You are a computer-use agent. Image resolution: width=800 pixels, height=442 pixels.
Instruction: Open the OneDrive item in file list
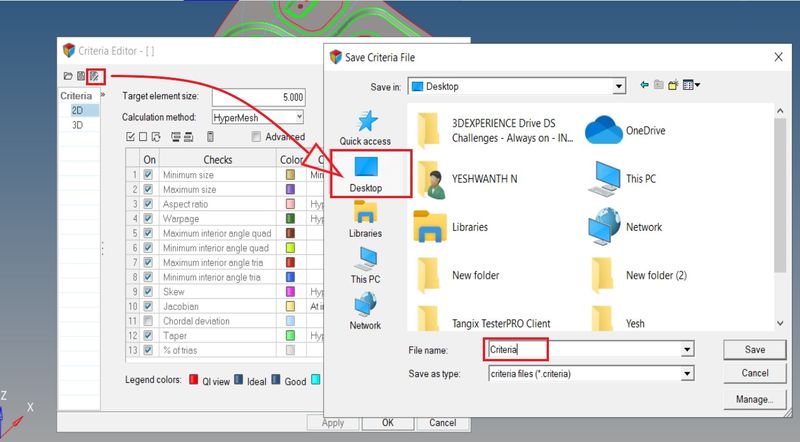[x=626, y=131]
